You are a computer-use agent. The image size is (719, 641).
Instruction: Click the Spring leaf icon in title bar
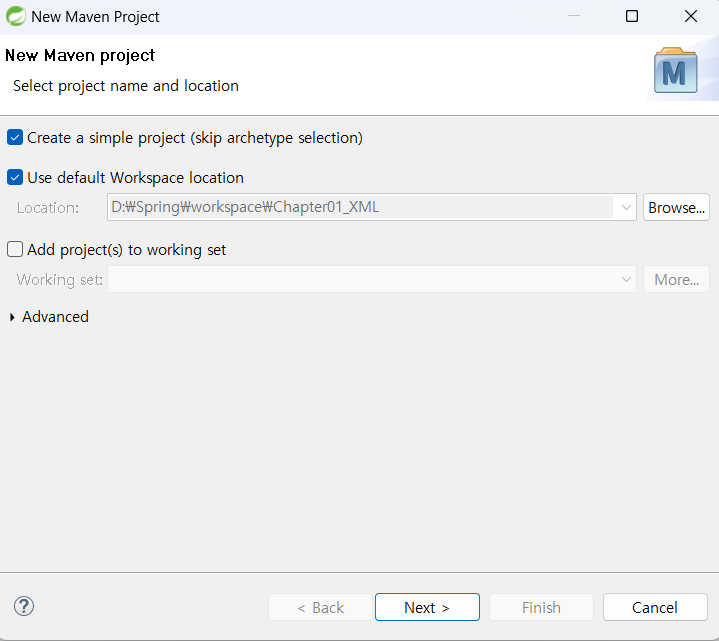tap(16, 17)
